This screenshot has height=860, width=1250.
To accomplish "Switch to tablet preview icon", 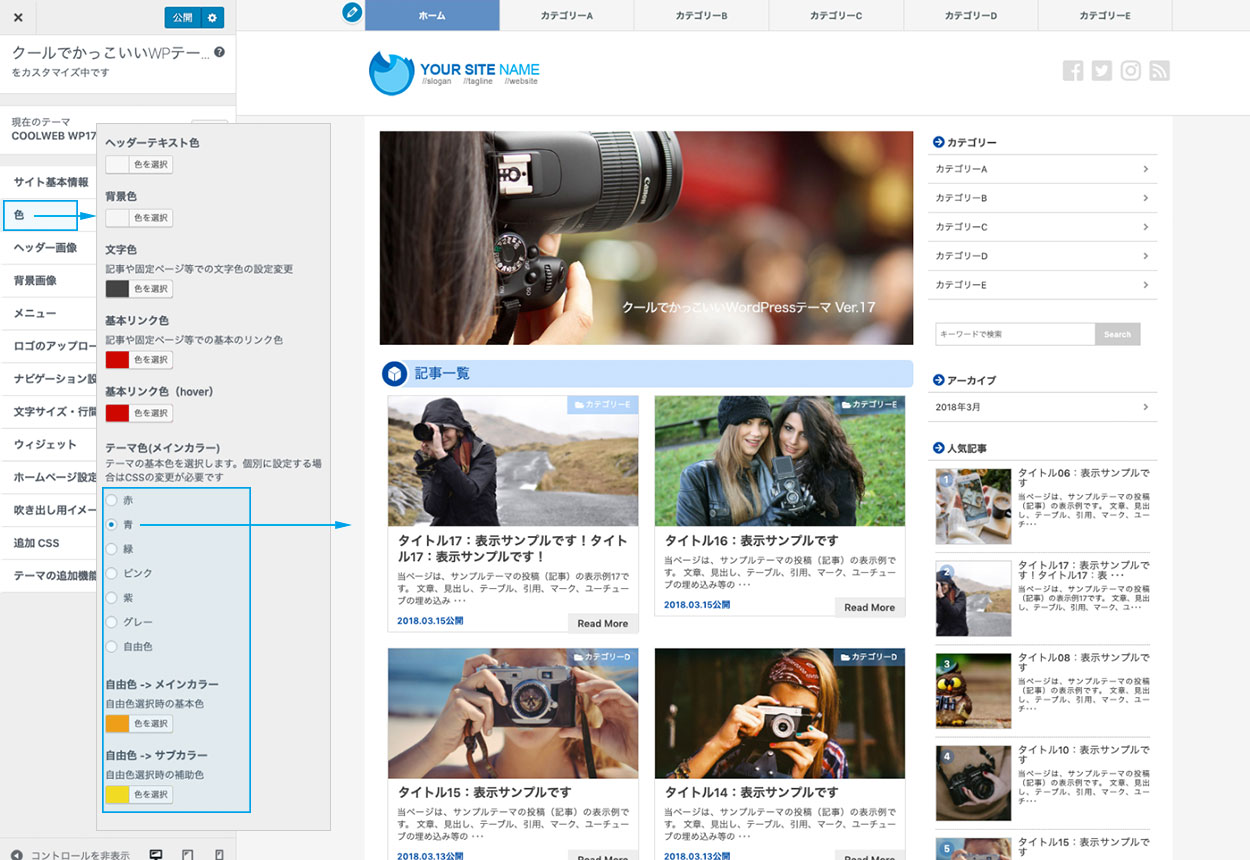I will pos(187,855).
